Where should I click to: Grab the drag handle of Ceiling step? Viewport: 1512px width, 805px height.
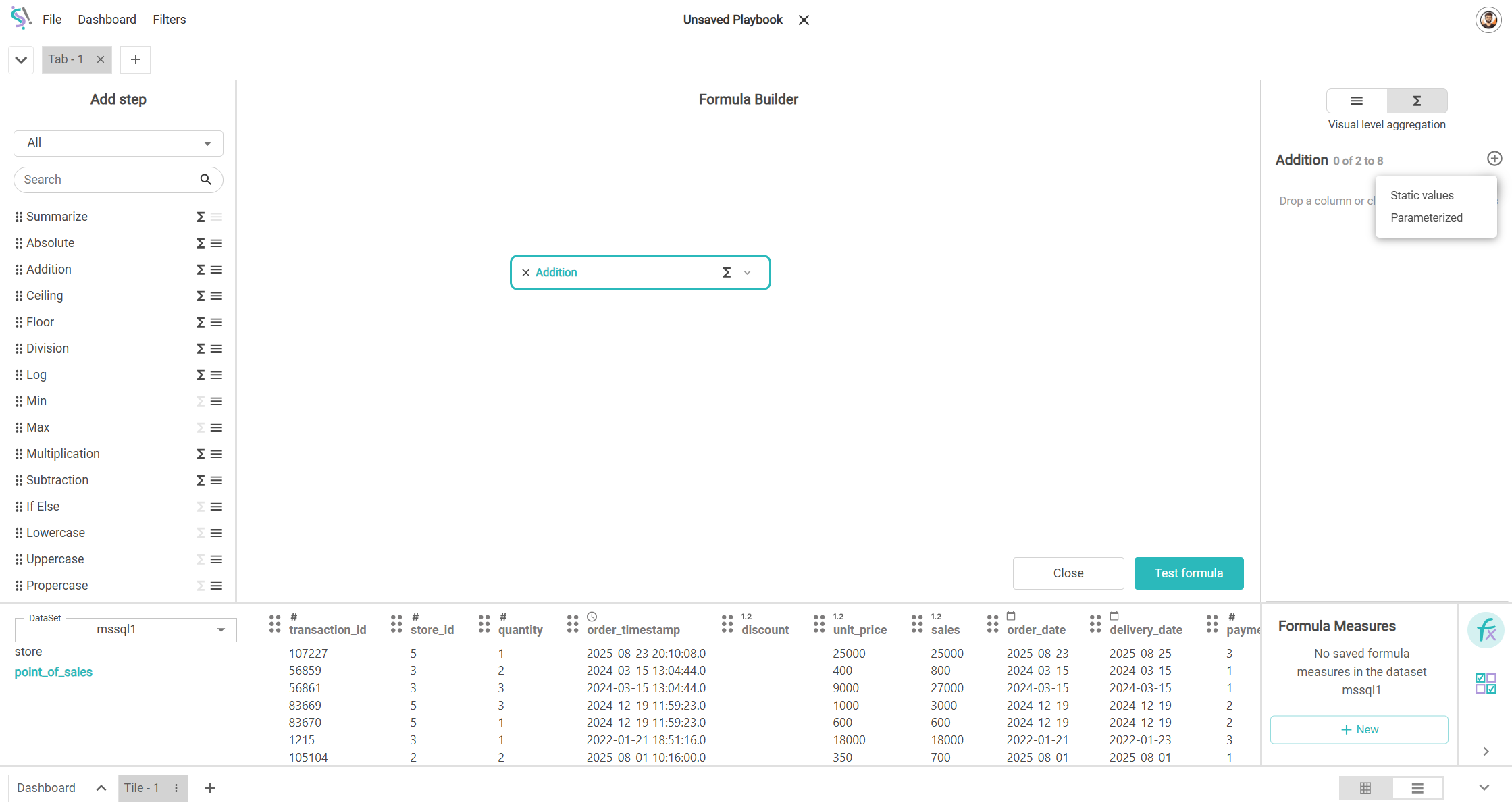pyautogui.click(x=19, y=296)
